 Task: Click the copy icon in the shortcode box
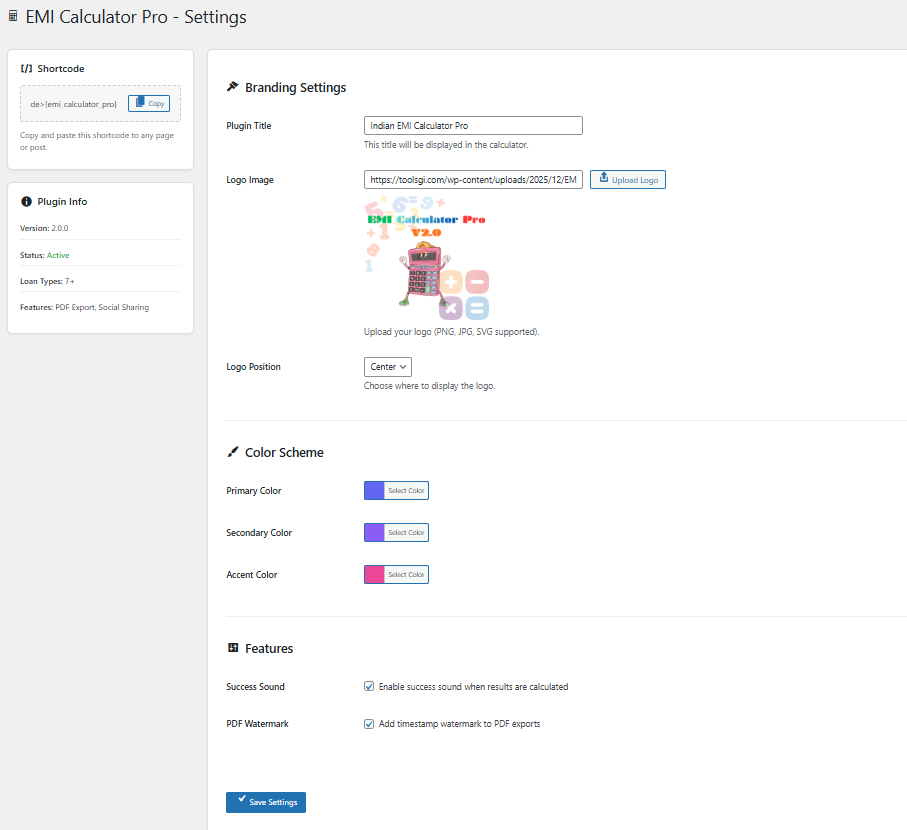[x=140, y=103]
